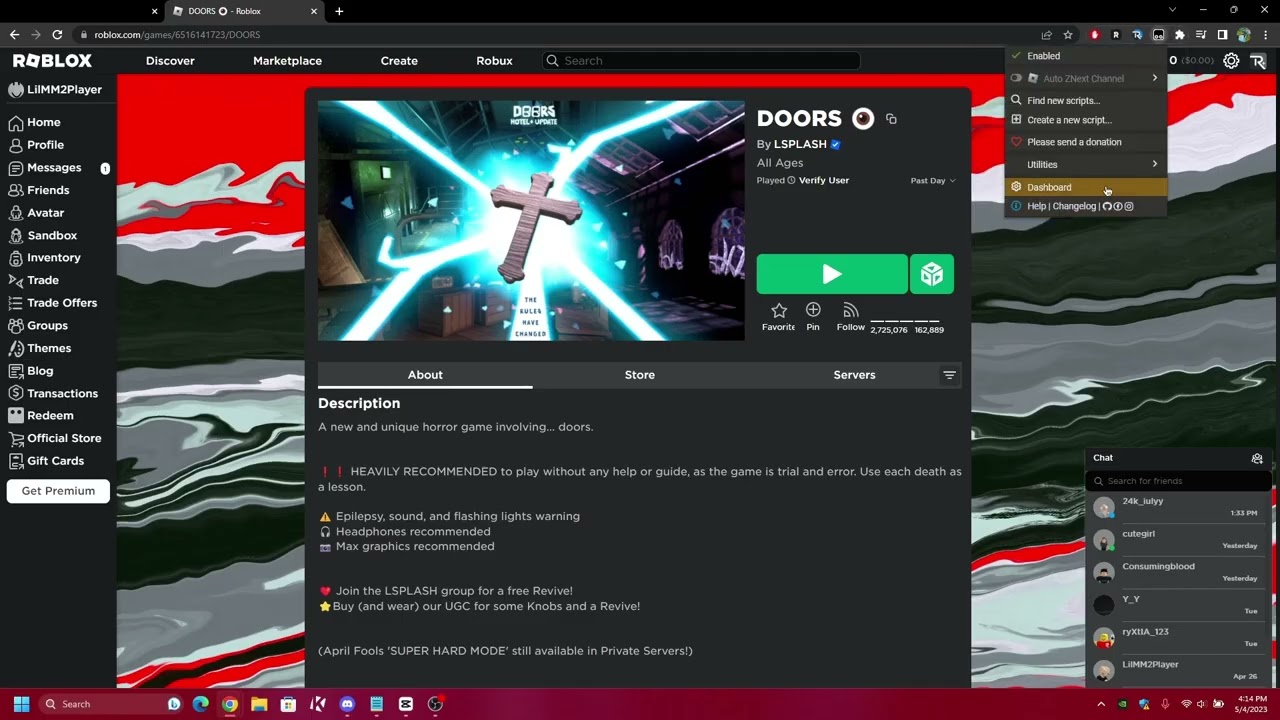This screenshot has width=1280, height=720.
Task: Click the green Play button for DOORS
Action: point(832,274)
